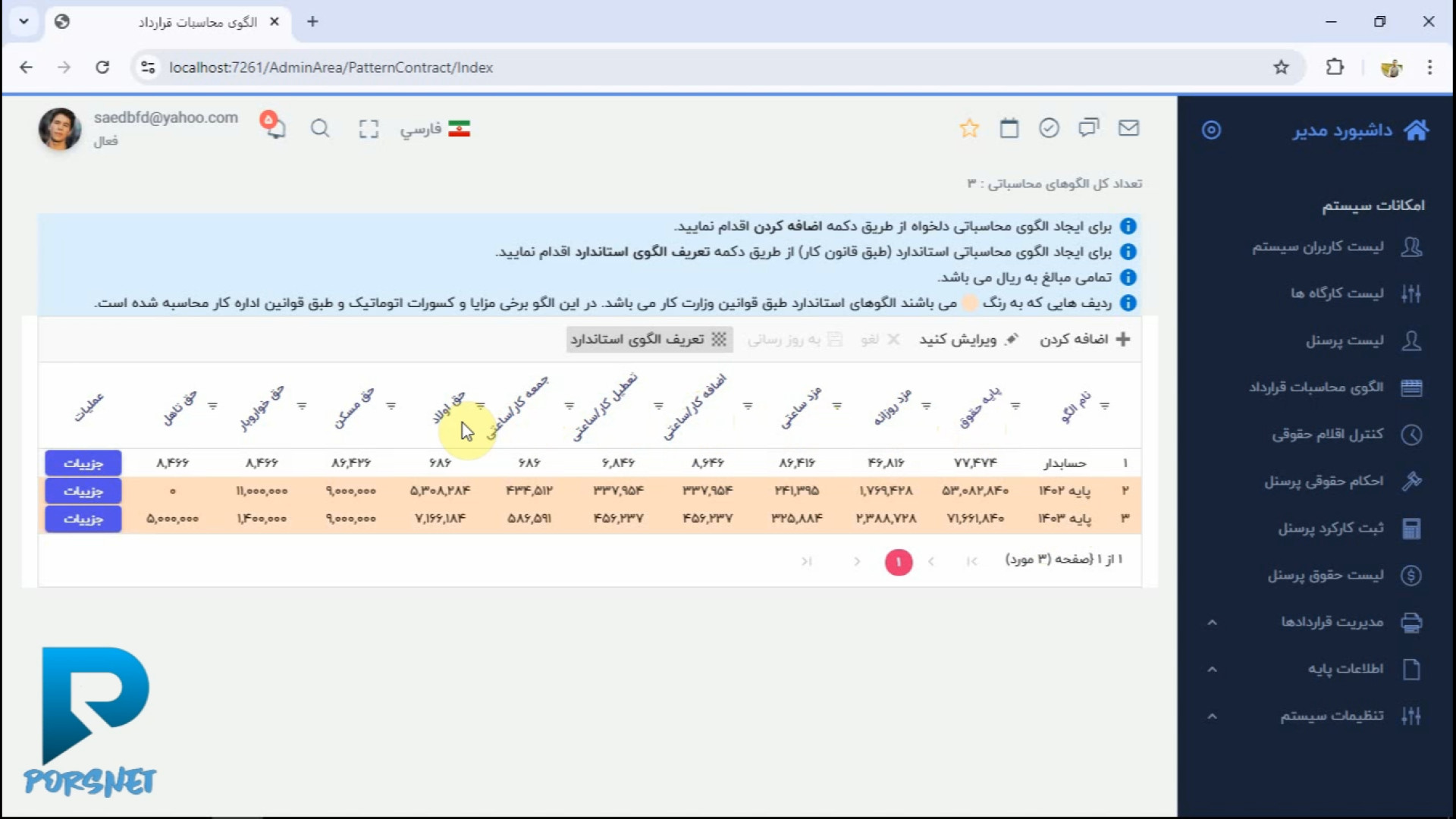This screenshot has height=819, width=1456.
Task: Bookmark this page with star
Action: [1281, 67]
